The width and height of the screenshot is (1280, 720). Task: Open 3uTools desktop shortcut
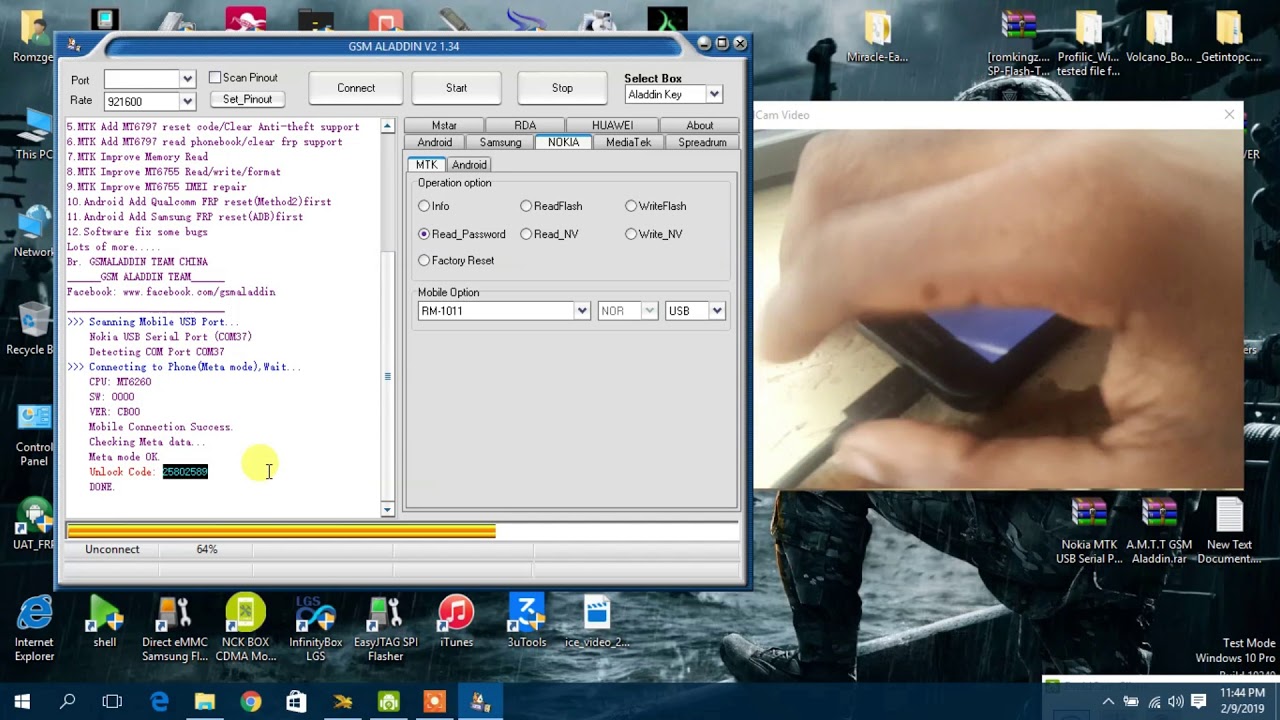point(526,621)
